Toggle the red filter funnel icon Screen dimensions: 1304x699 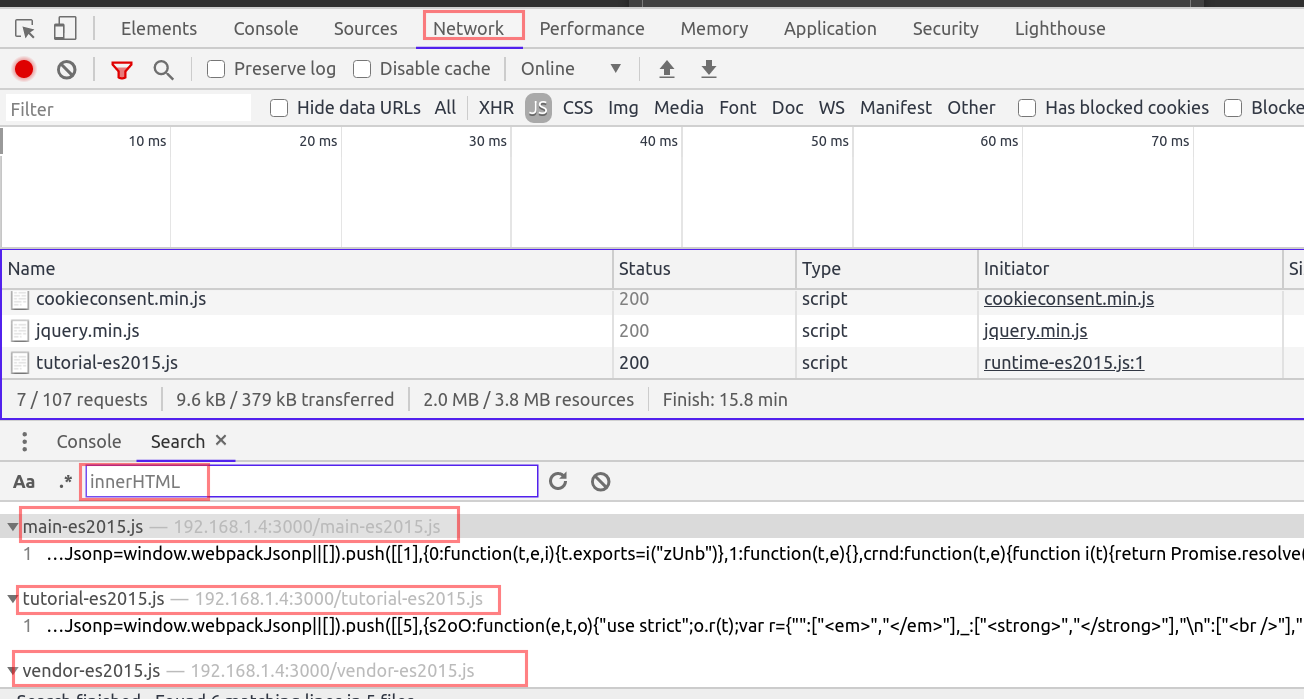122,69
